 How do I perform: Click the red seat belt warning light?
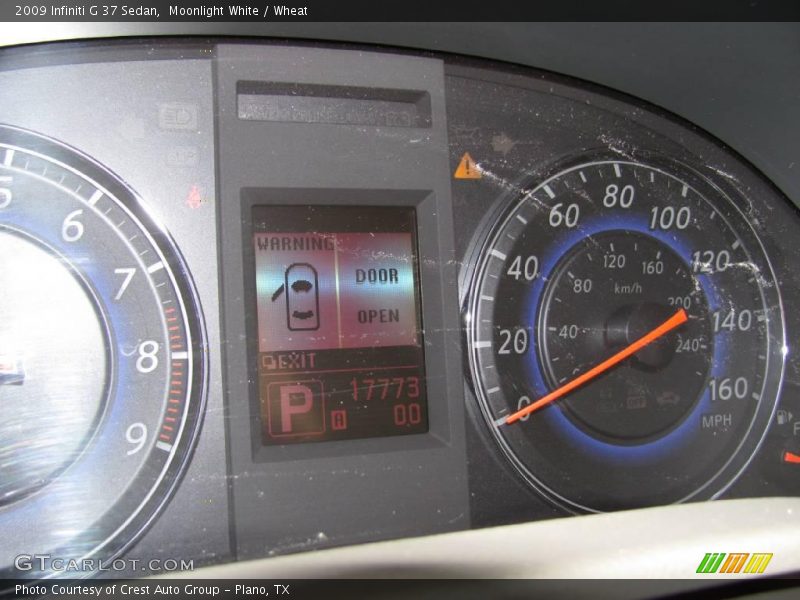193,197
